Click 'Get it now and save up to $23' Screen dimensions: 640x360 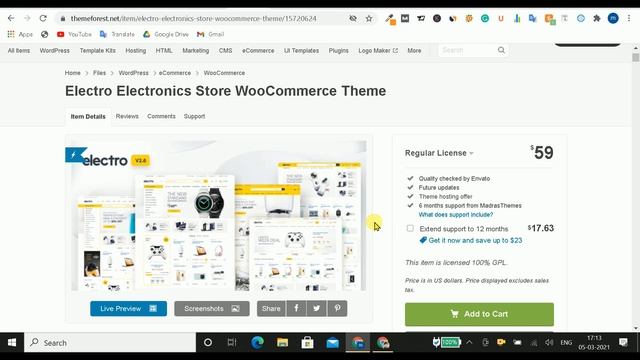point(471,240)
